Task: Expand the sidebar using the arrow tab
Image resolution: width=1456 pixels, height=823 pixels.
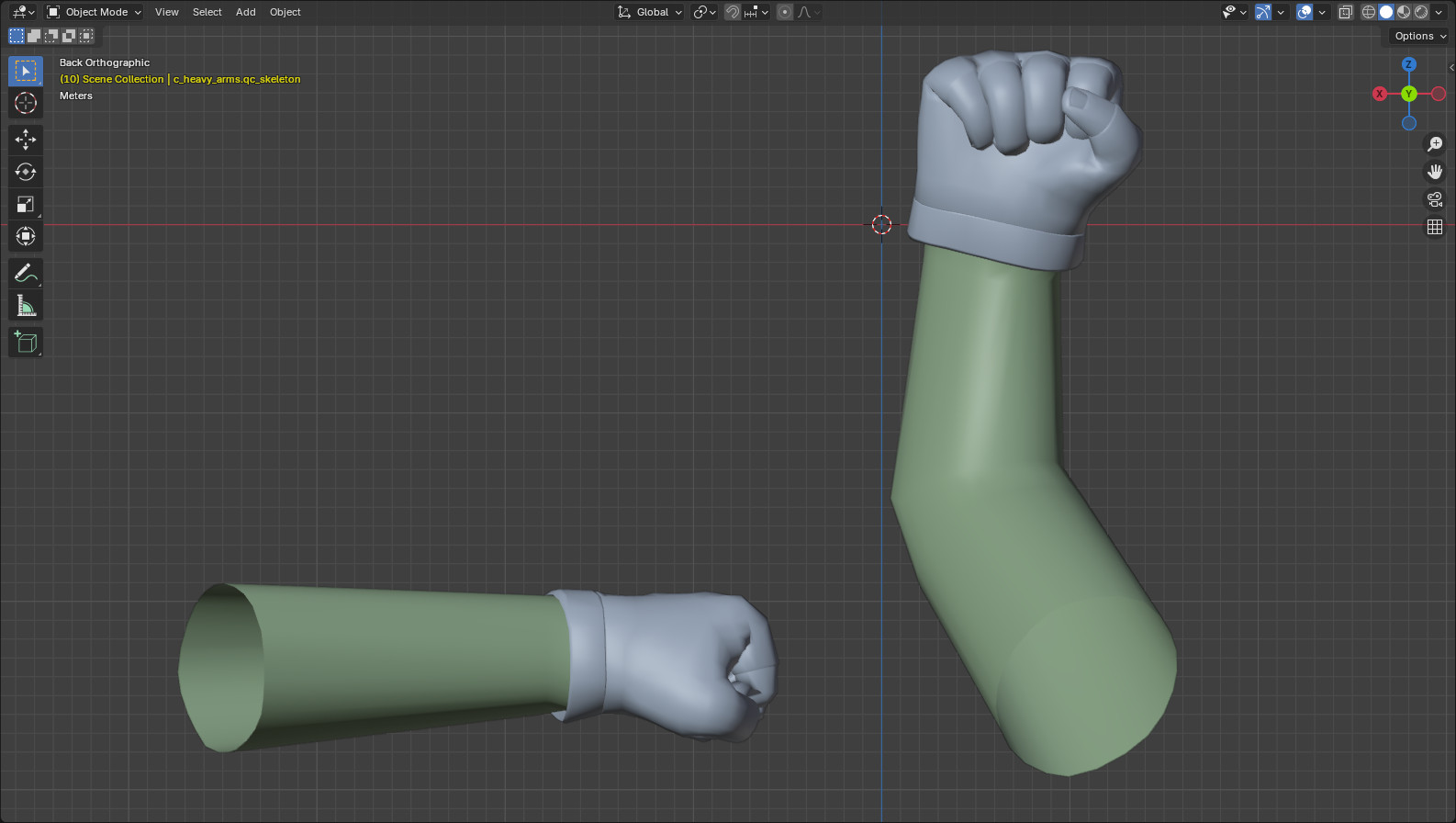Action: click(1450, 67)
